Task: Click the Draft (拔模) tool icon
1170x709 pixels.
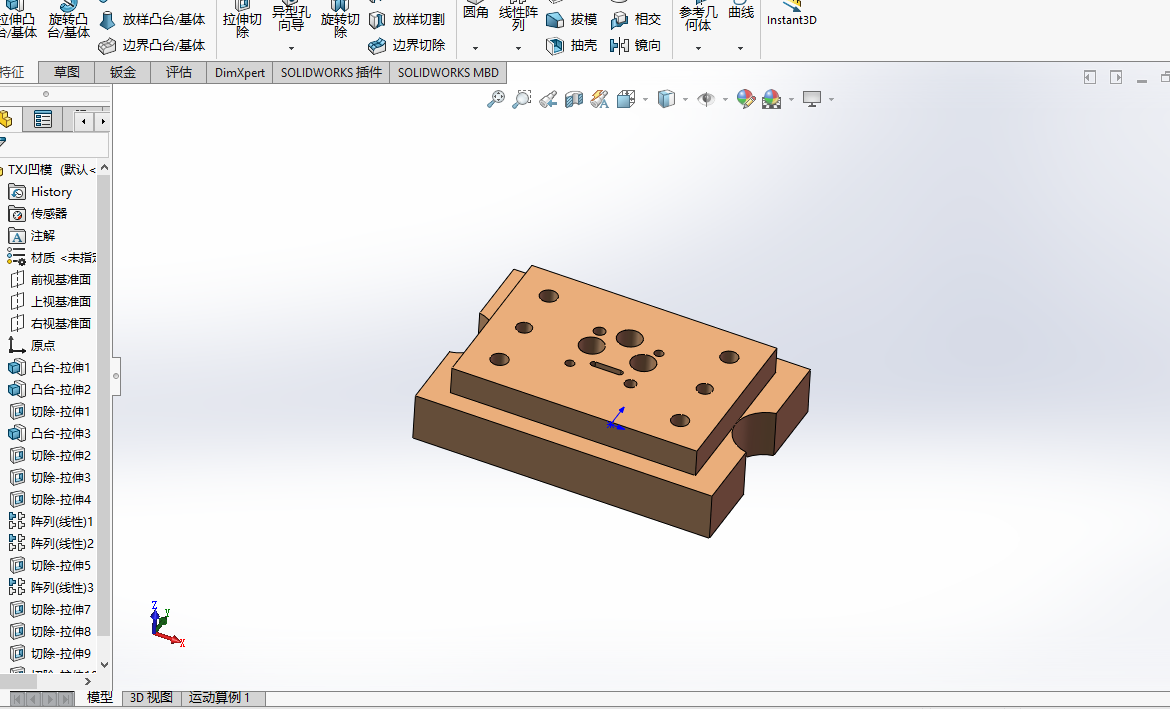Action: 556,19
